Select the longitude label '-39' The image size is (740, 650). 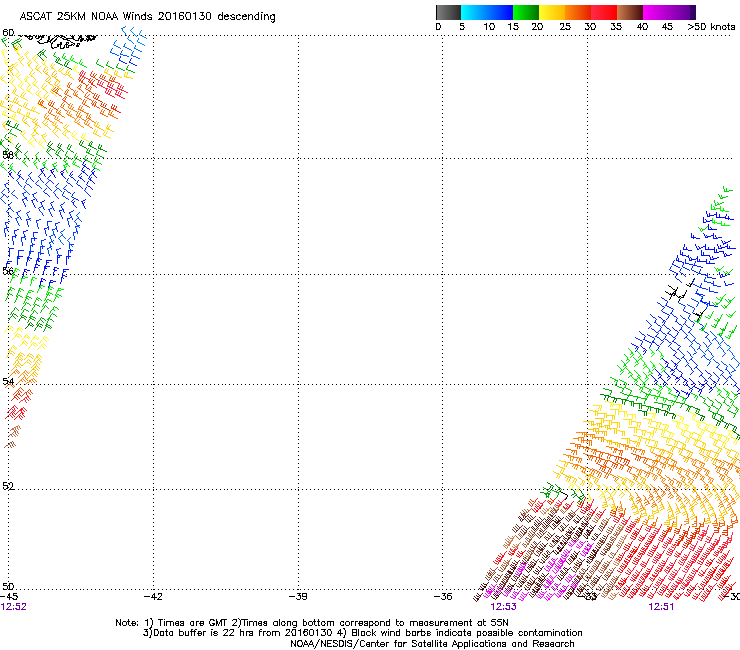(298, 596)
